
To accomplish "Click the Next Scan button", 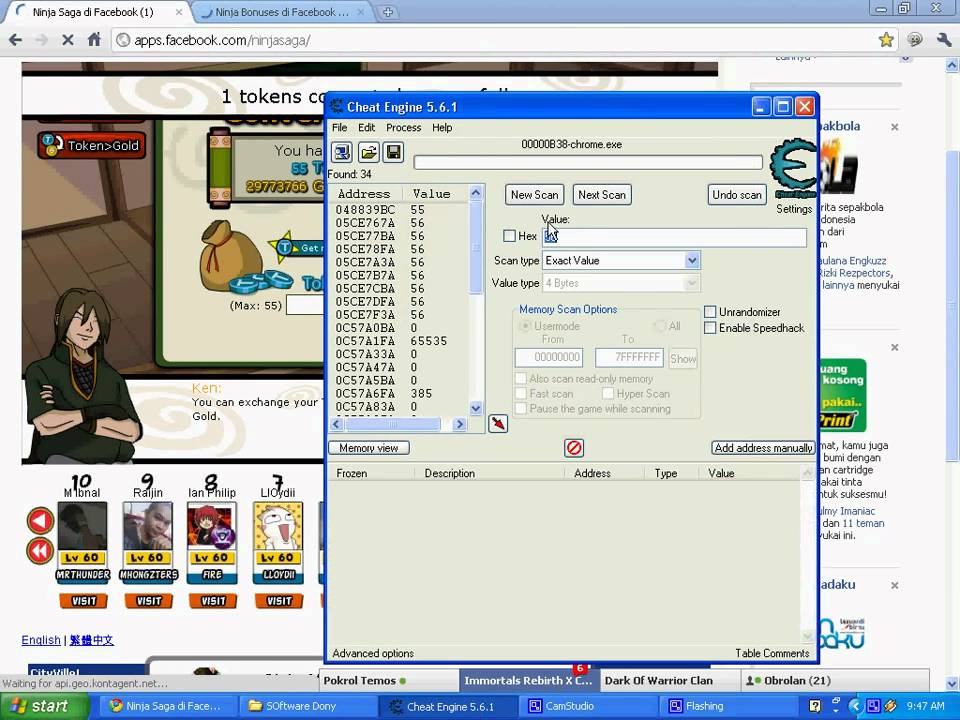I will (x=602, y=195).
